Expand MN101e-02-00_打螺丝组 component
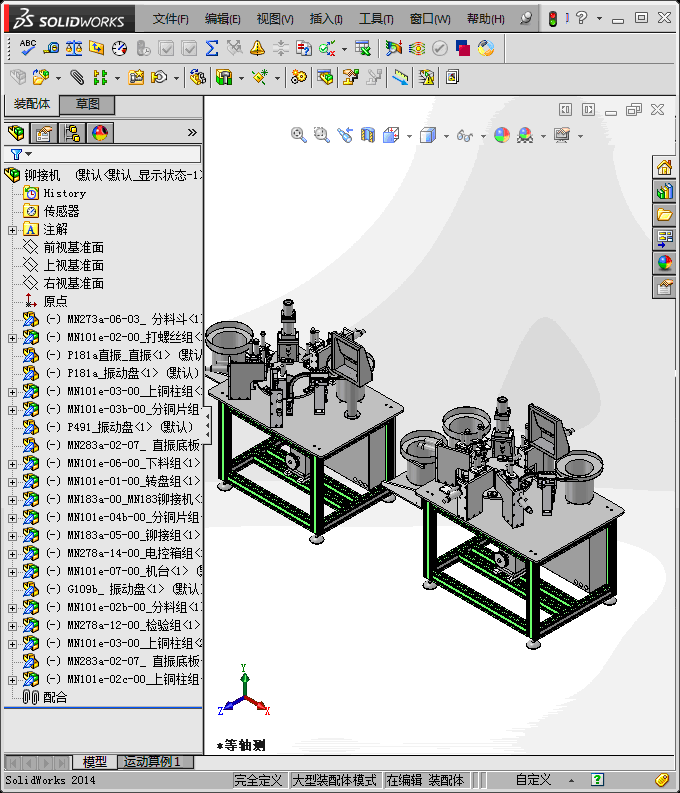This screenshot has width=680, height=793. [x=12, y=338]
